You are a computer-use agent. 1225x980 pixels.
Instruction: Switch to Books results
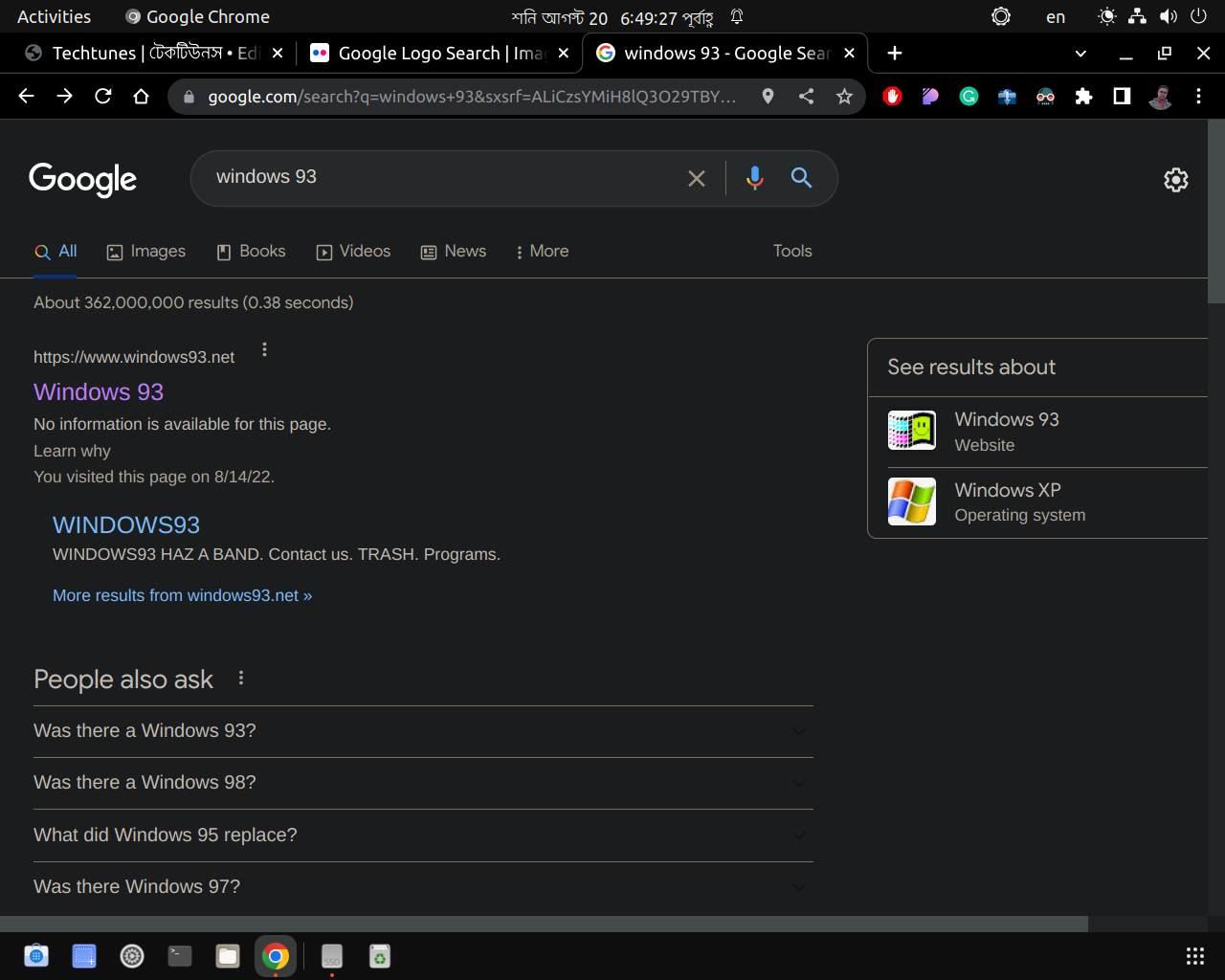[x=251, y=252]
